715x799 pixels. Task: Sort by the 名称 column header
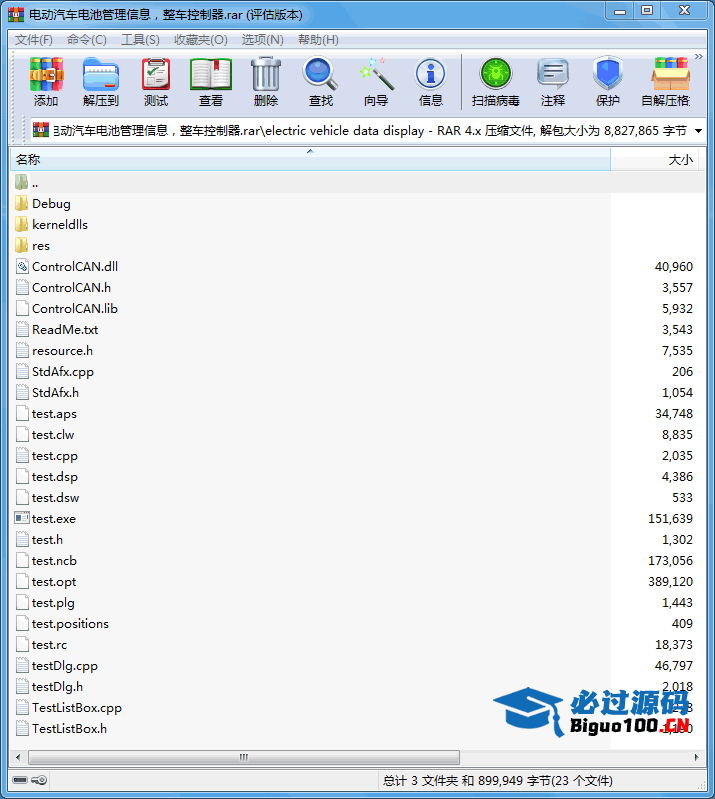coord(310,159)
